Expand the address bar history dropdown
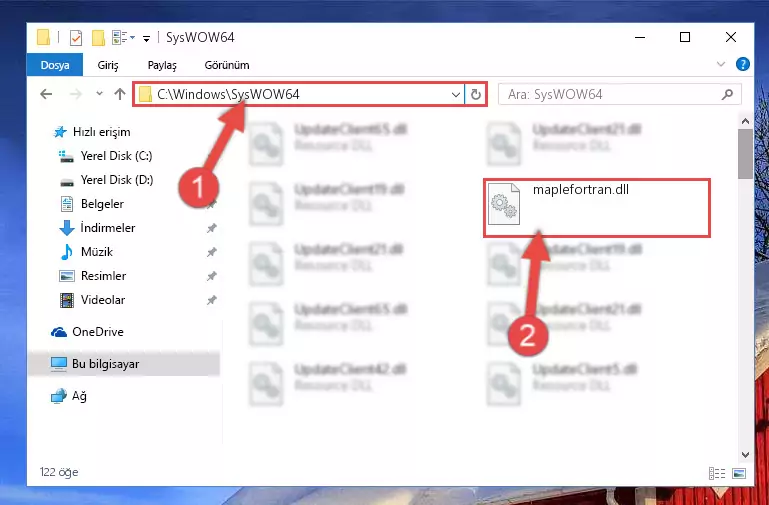769x505 pixels. (456, 95)
